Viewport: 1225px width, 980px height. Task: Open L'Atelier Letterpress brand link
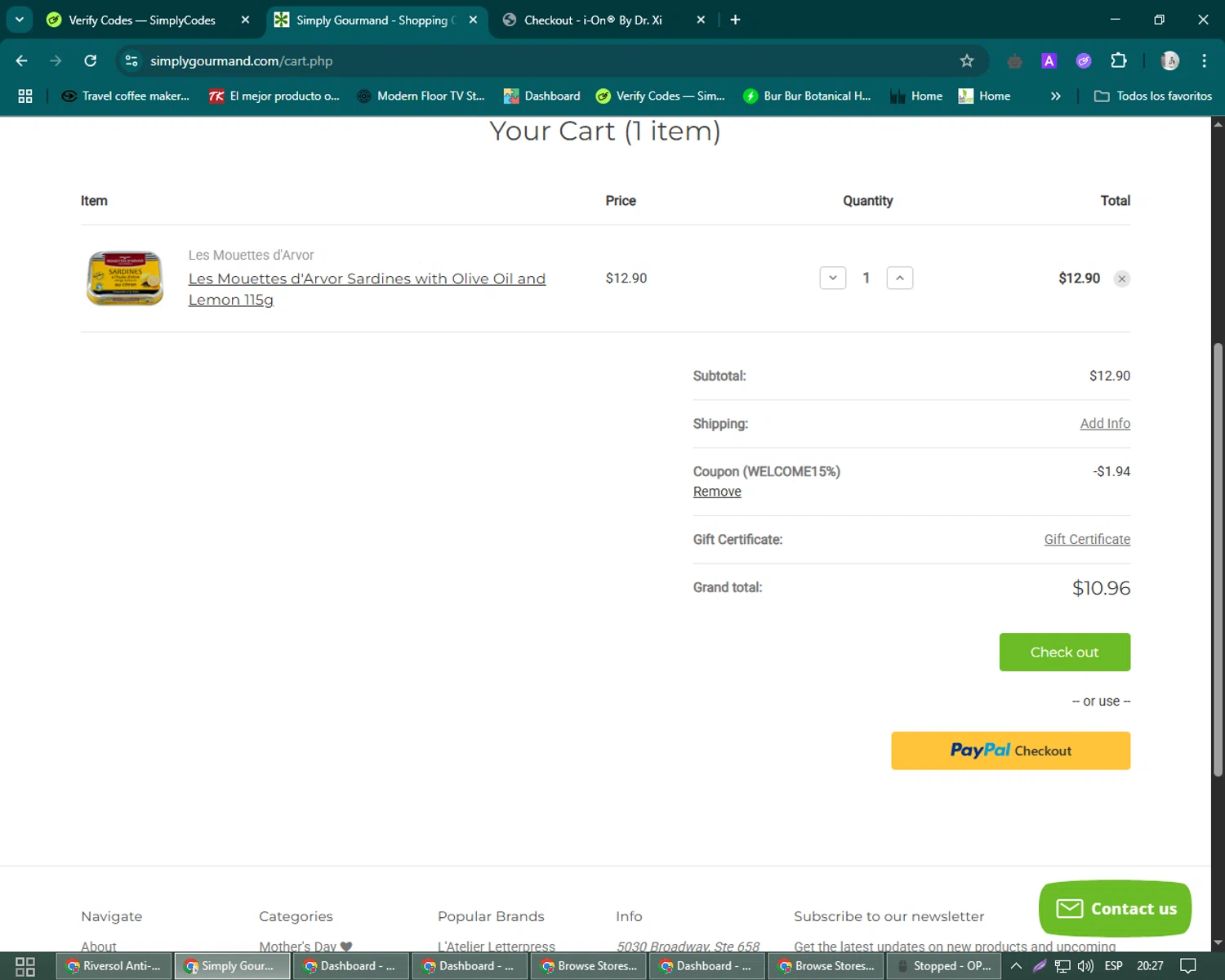tap(497, 946)
